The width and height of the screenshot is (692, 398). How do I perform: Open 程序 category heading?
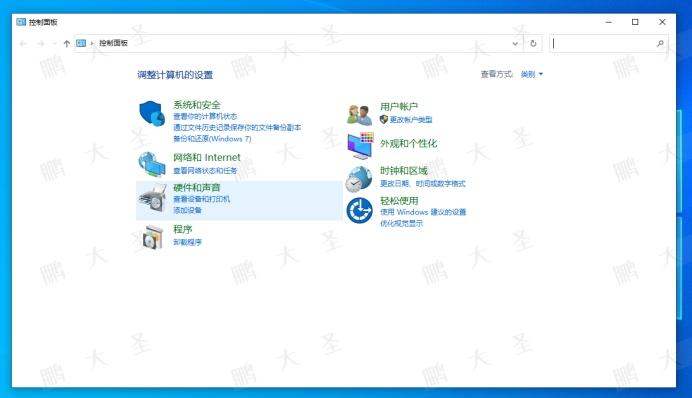coord(183,229)
